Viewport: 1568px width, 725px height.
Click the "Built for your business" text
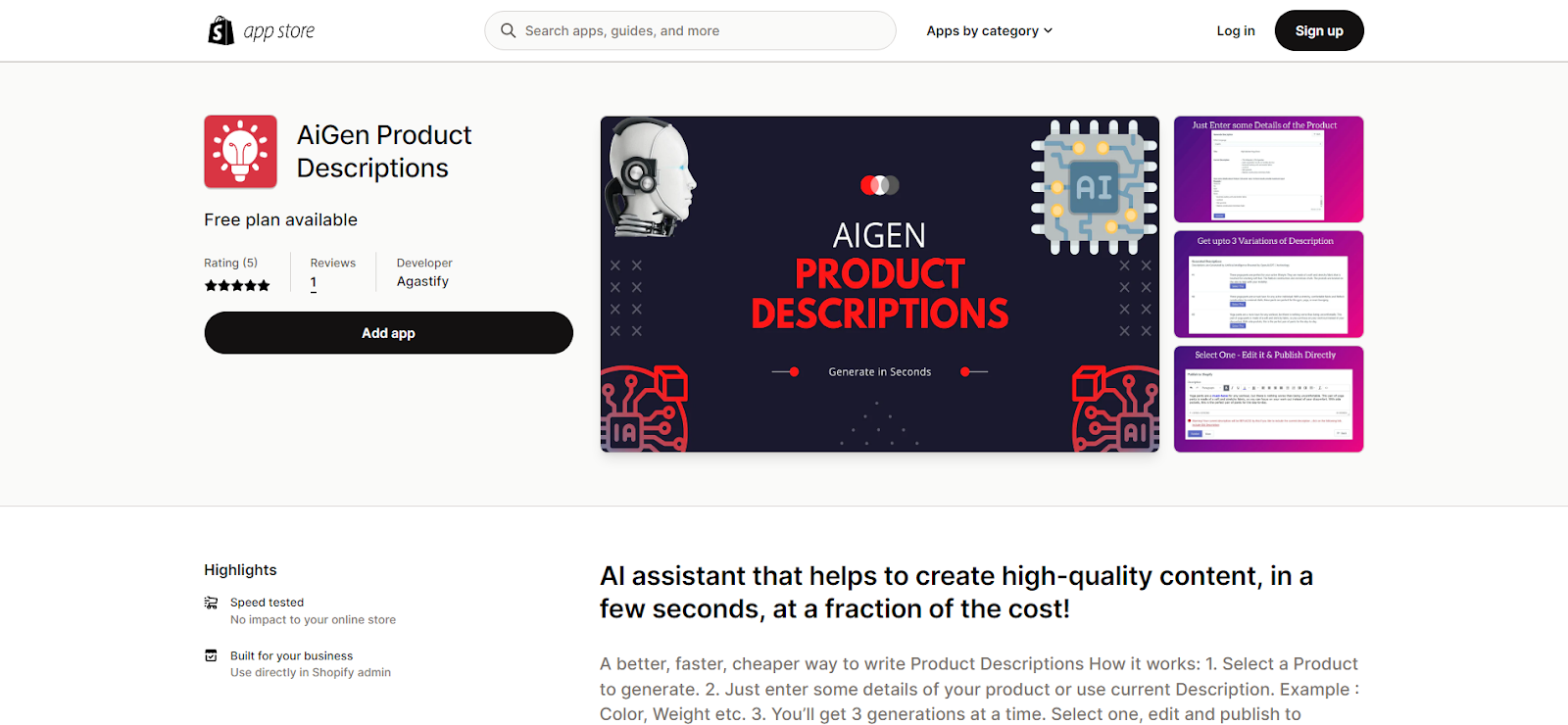click(x=291, y=655)
